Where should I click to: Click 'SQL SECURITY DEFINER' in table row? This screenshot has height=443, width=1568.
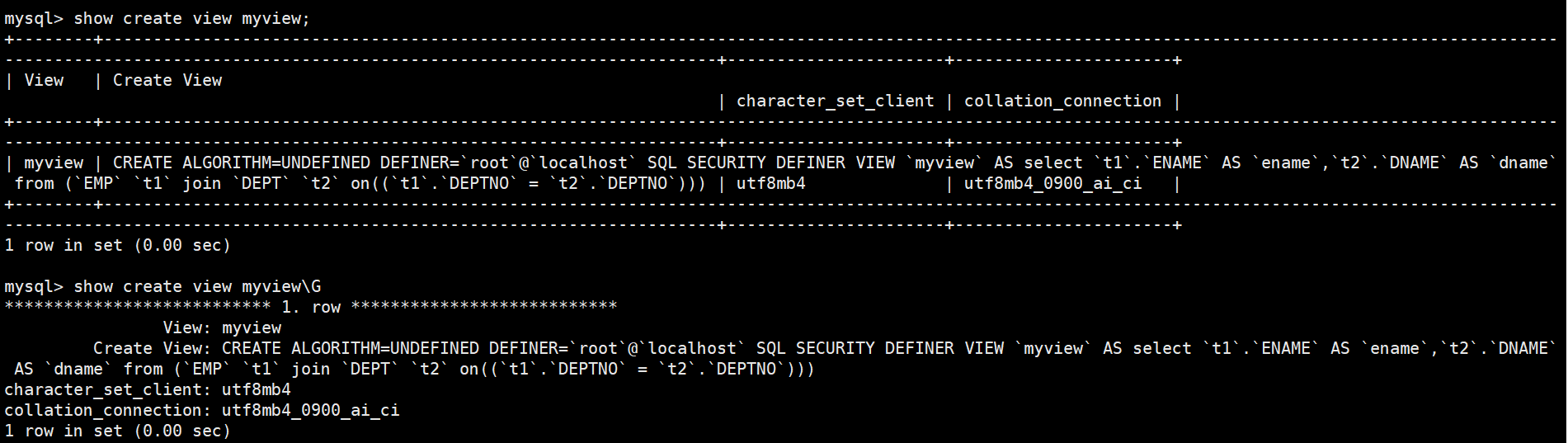pyautogui.click(x=746, y=163)
